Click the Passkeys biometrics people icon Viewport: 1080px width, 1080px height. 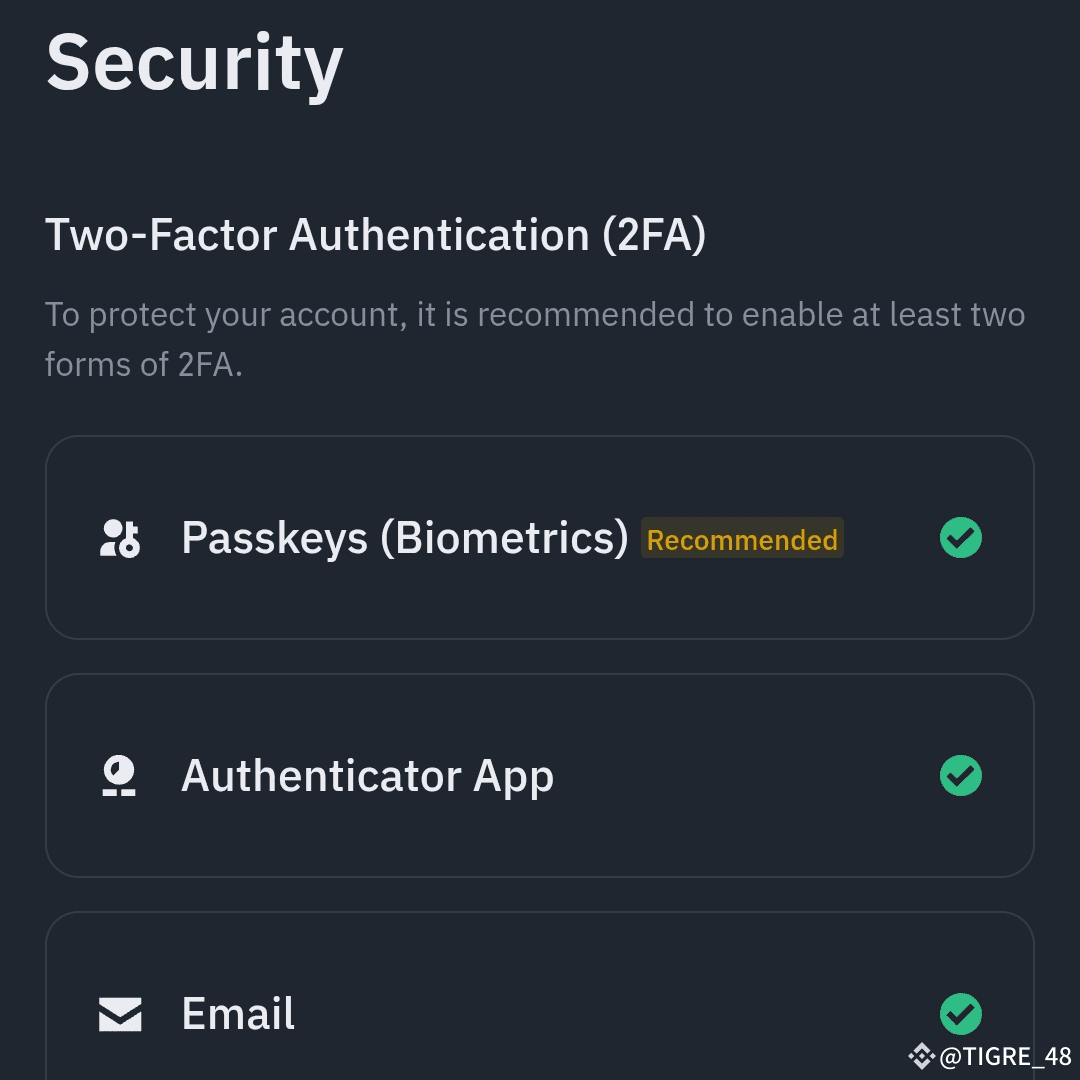[119, 538]
